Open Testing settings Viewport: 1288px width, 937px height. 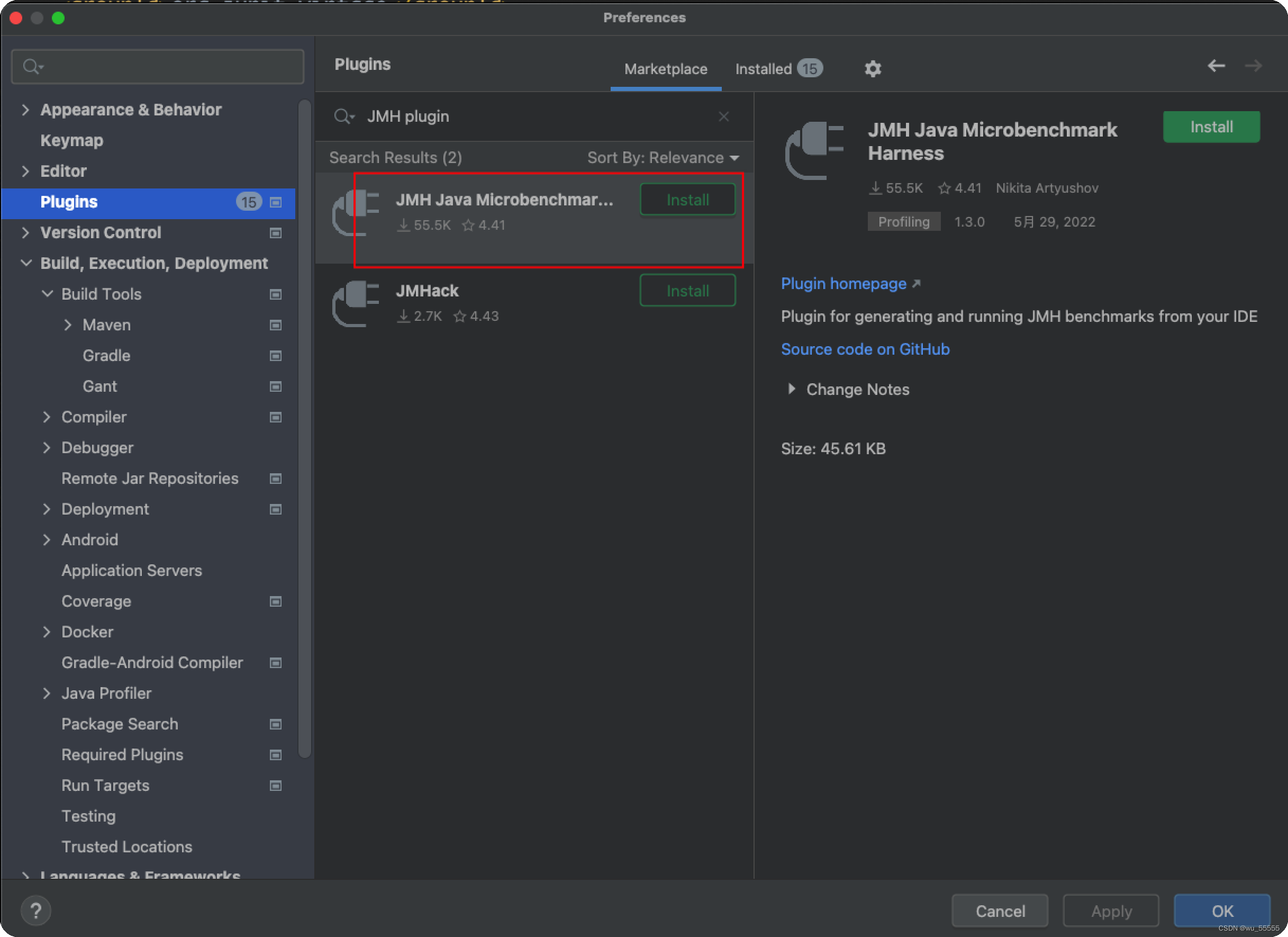point(88,816)
